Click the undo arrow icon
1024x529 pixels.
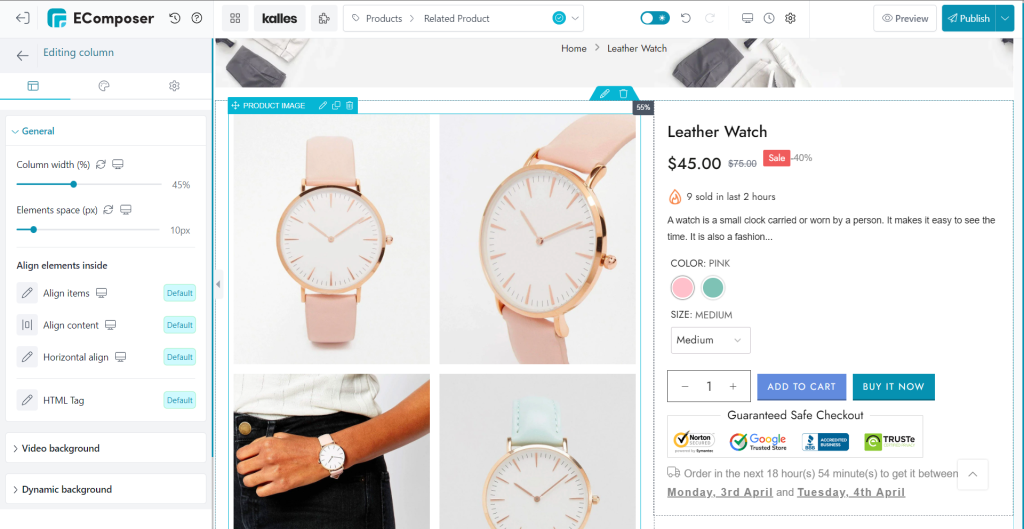tap(686, 18)
